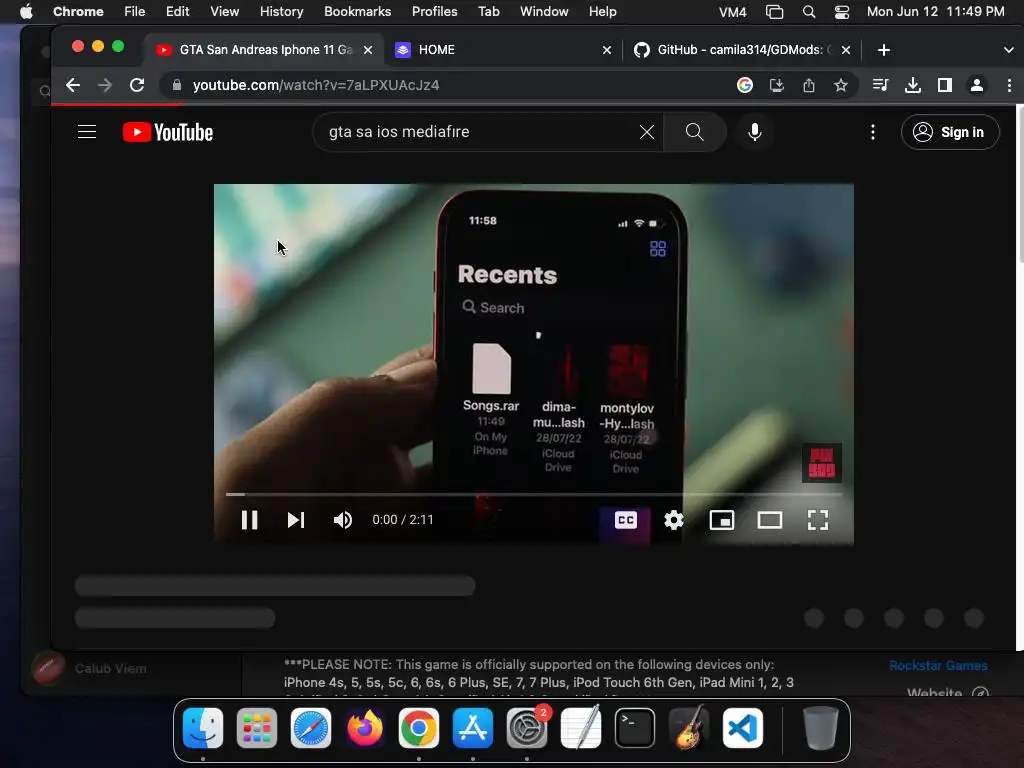Screen dimensions: 1024x768
Task: Open Spotlight search in menu bar
Action: click(x=808, y=12)
